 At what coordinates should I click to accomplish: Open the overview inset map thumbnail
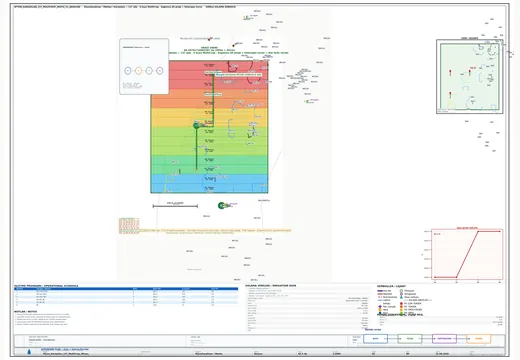click(x=470, y=77)
